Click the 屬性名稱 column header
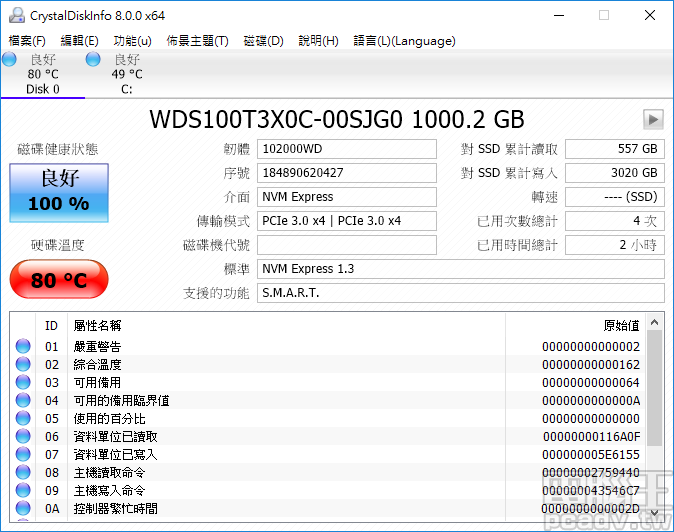 (x=98, y=326)
